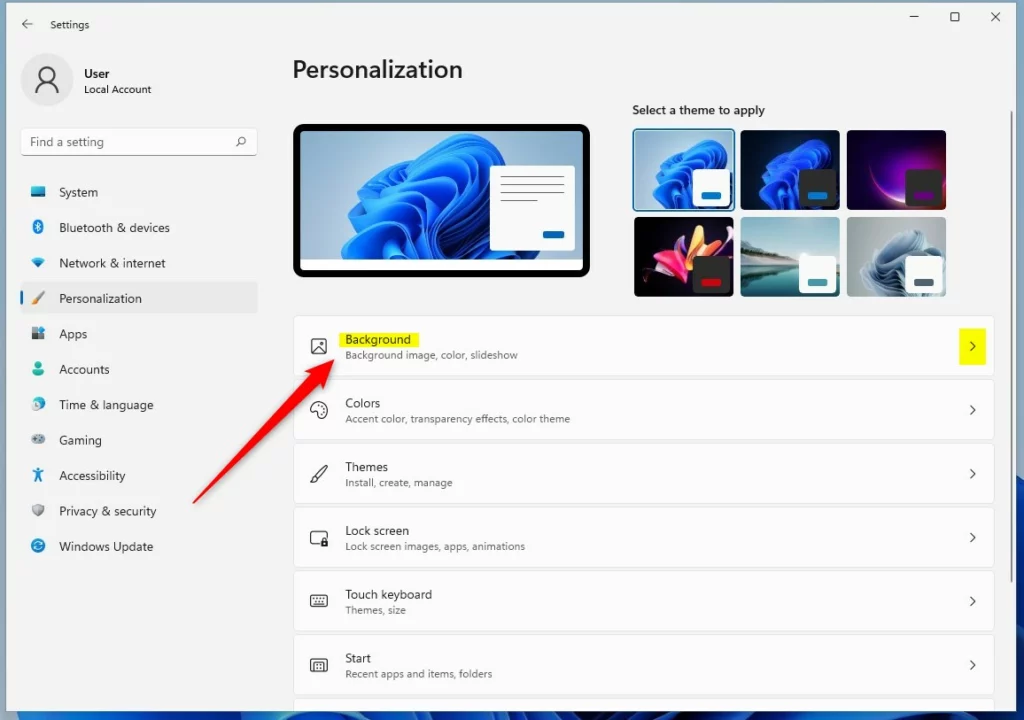Click the search magnifier icon
The width and height of the screenshot is (1024, 720).
point(241,141)
